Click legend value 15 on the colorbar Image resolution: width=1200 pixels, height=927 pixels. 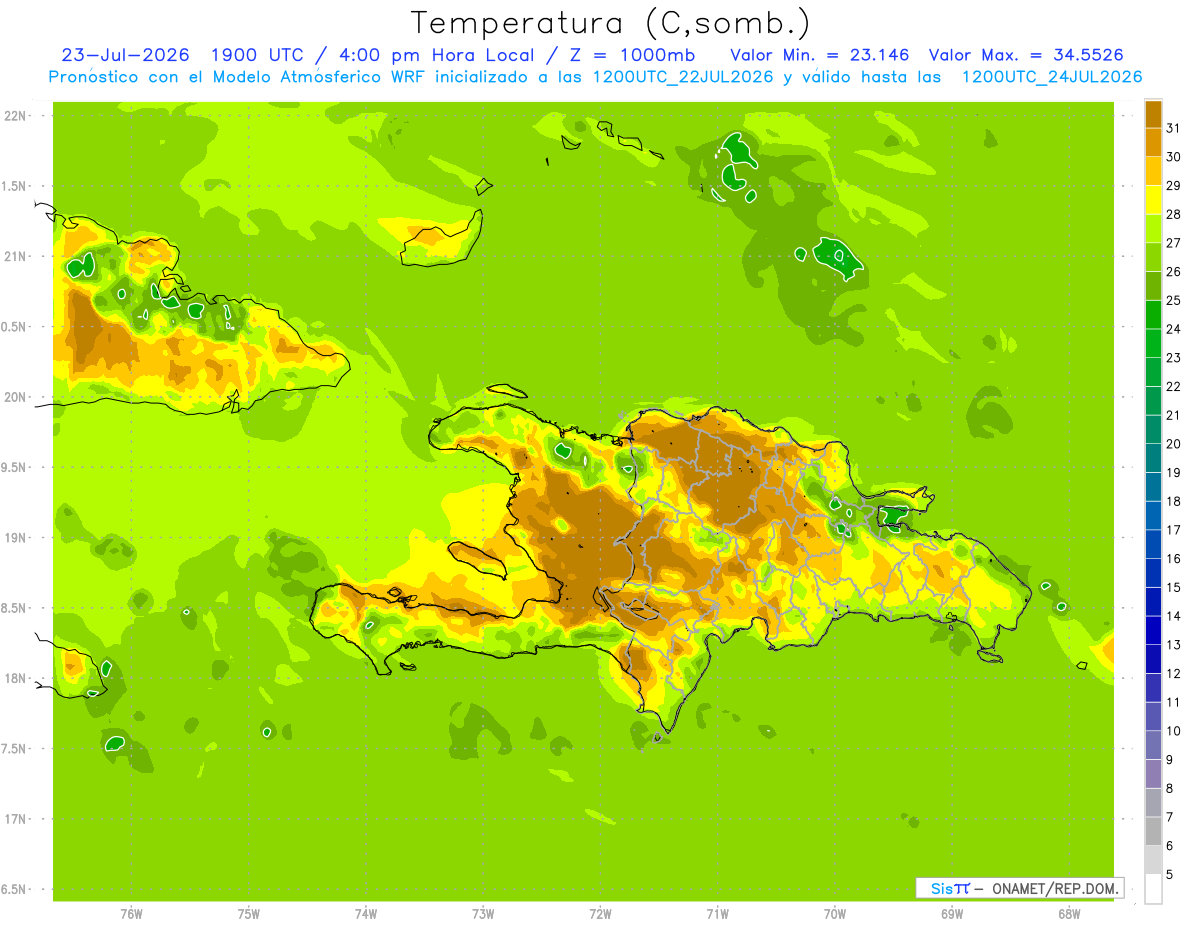click(1173, 587)
